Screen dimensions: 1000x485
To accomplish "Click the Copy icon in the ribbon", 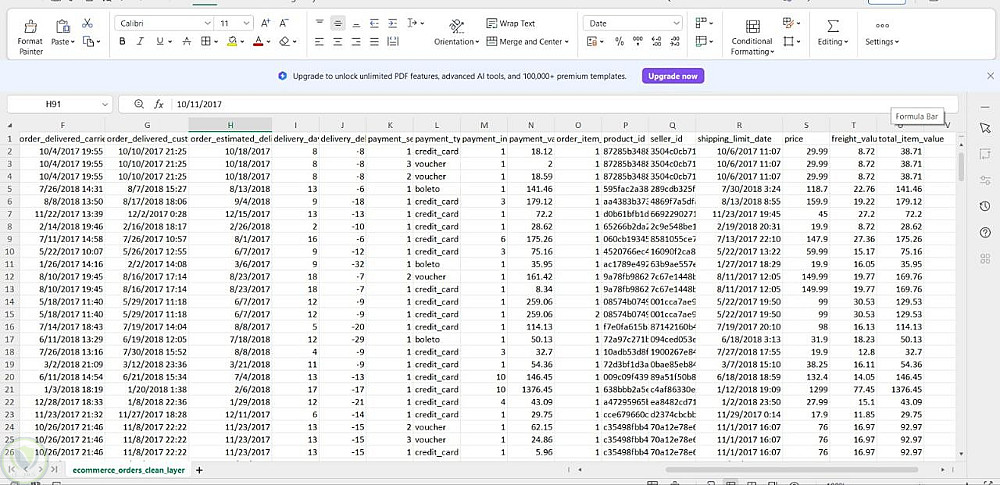I will click(88, 41).
